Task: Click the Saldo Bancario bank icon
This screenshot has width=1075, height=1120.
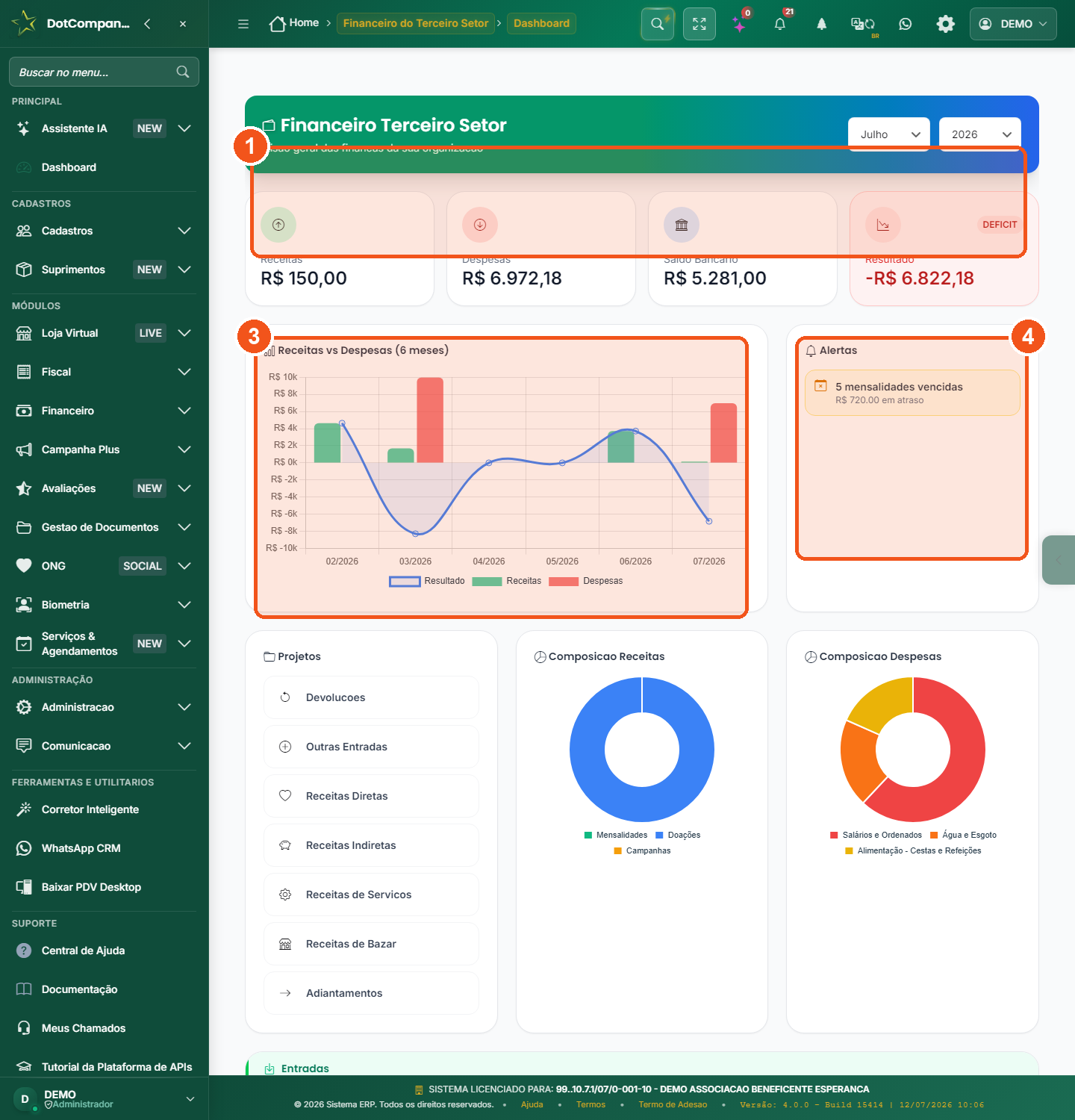Action: pyautogui.click(x=682, y=225)
